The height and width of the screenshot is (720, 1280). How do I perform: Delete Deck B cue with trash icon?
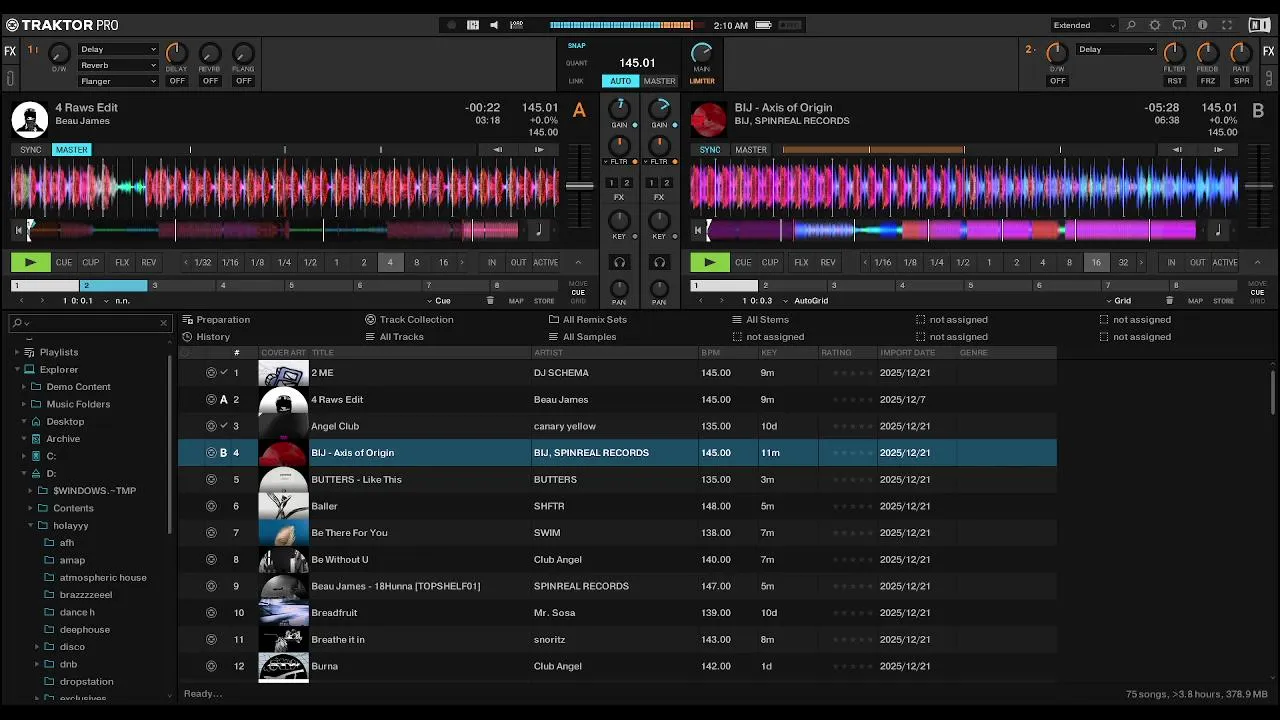tap(1169, 301)
